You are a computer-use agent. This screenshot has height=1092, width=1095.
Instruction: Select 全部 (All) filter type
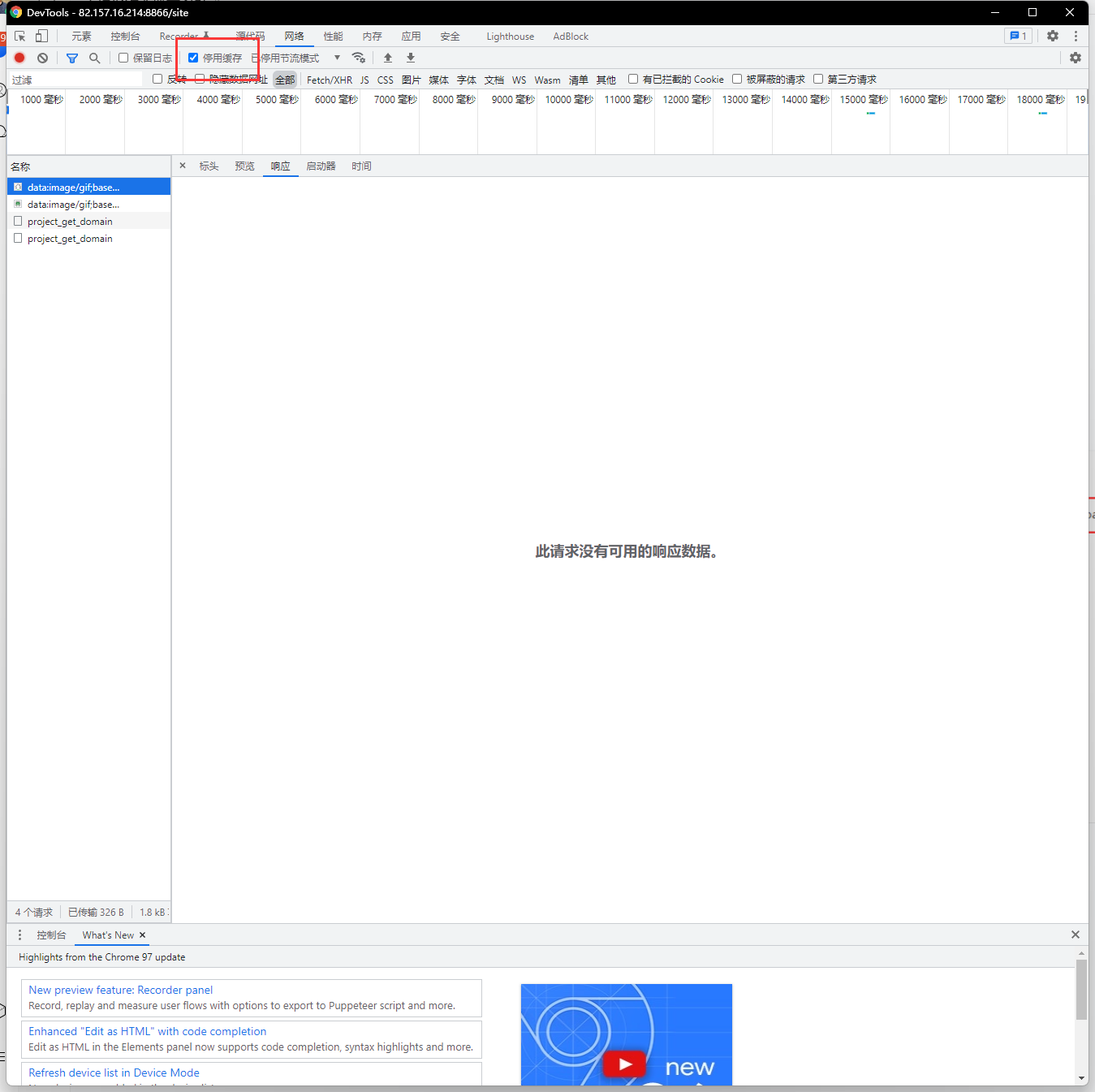(x=285, y=80)
